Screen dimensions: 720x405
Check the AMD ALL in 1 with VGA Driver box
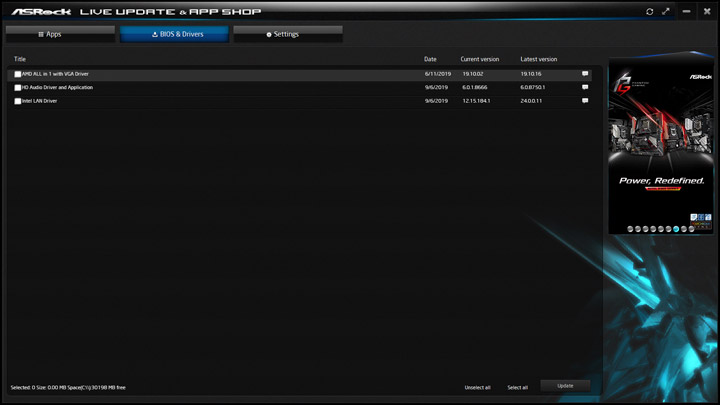click(x=17, y=74)
